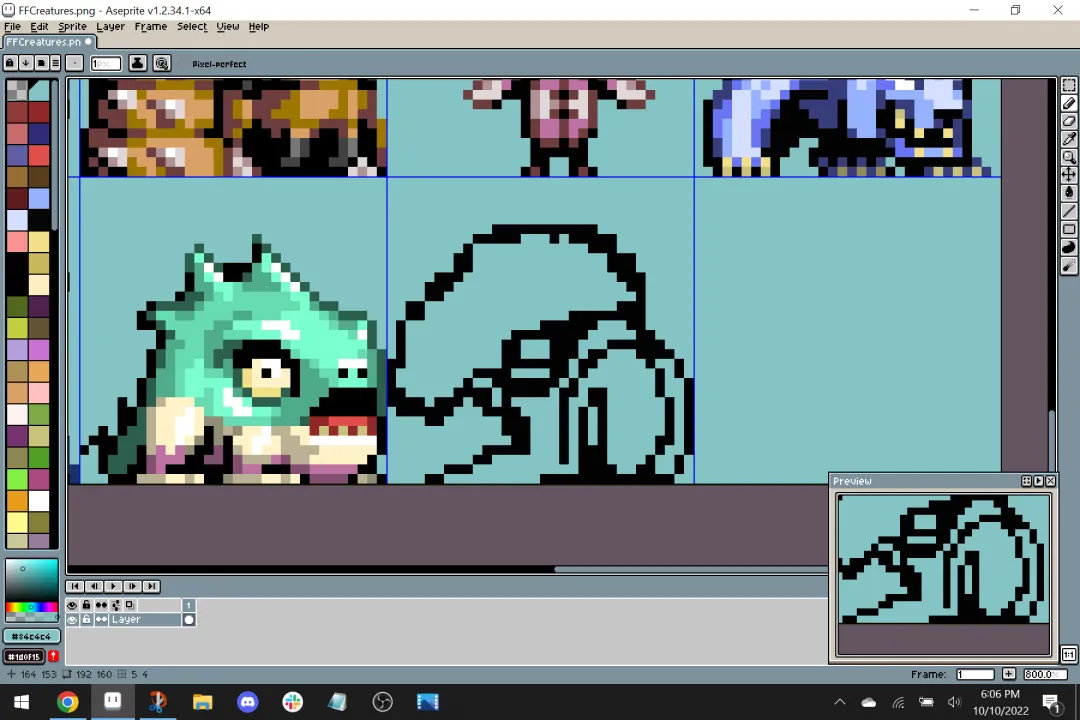Choose the Paint Bucket tool
The width and height of the screenshot is (1080, 720).
[1068, 193]
